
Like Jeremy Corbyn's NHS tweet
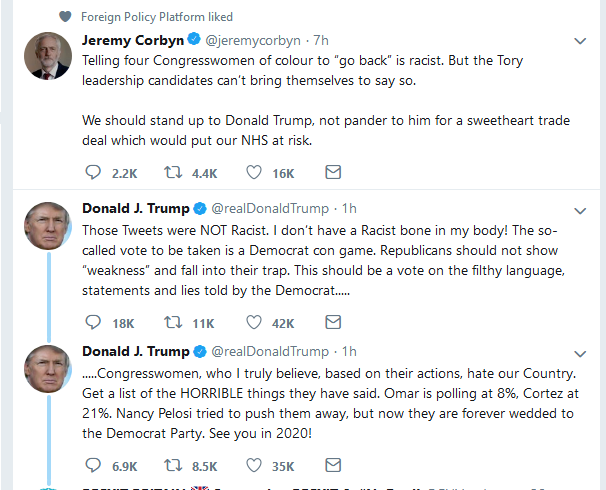[x=255, y=173]
